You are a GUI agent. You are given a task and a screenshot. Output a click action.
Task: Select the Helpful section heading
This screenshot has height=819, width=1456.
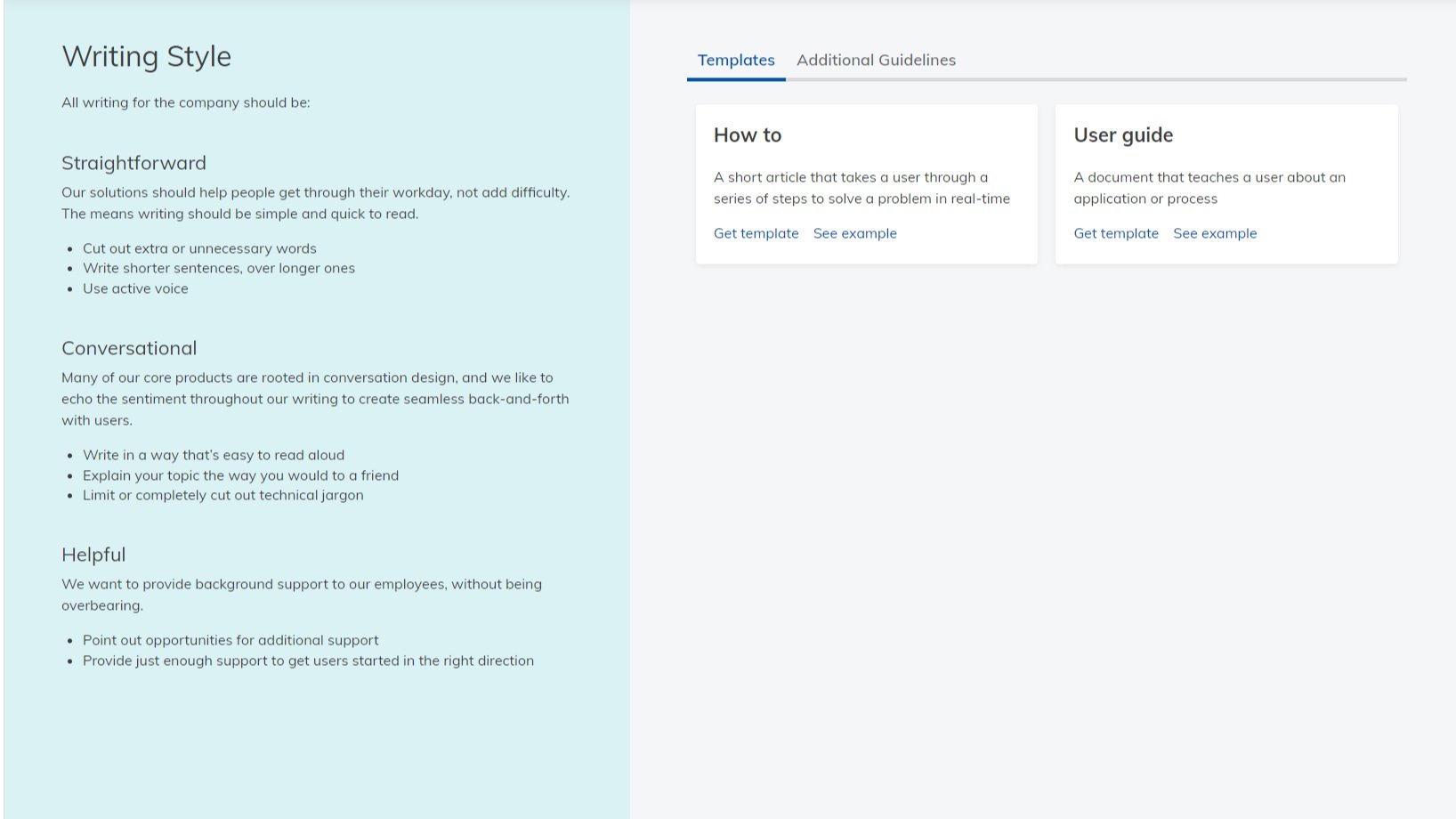(93, 555)
